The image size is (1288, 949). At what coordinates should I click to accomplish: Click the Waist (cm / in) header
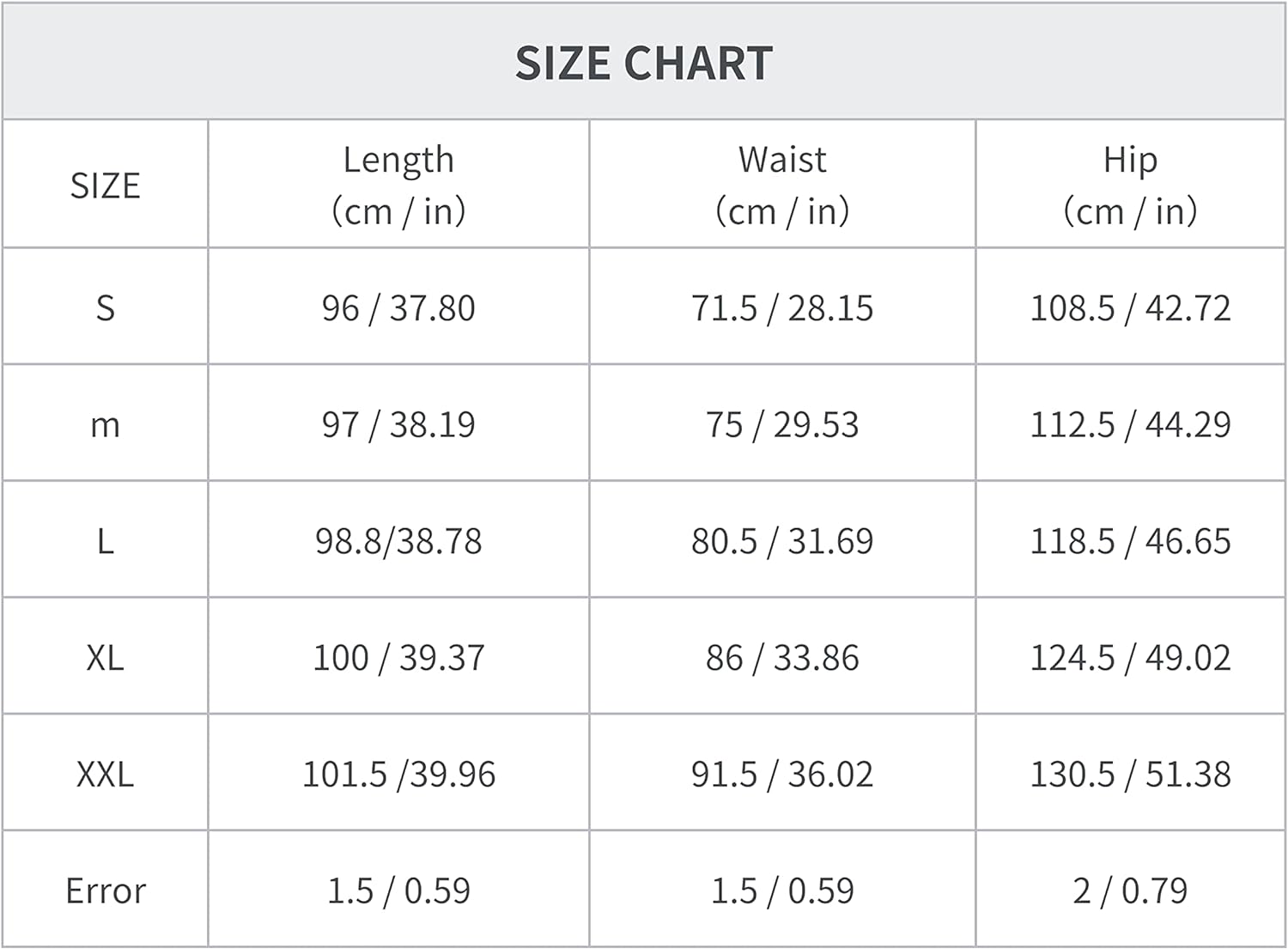pyautogui.click(x=782, y=186)
